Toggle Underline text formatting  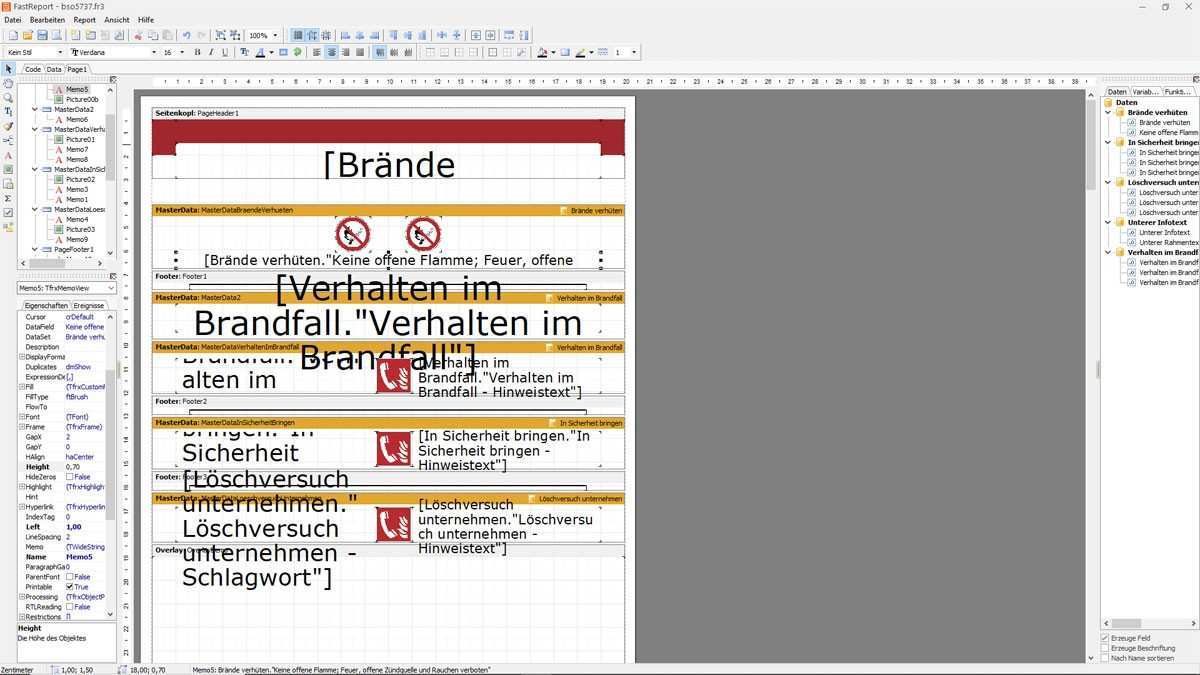[224, 52]
